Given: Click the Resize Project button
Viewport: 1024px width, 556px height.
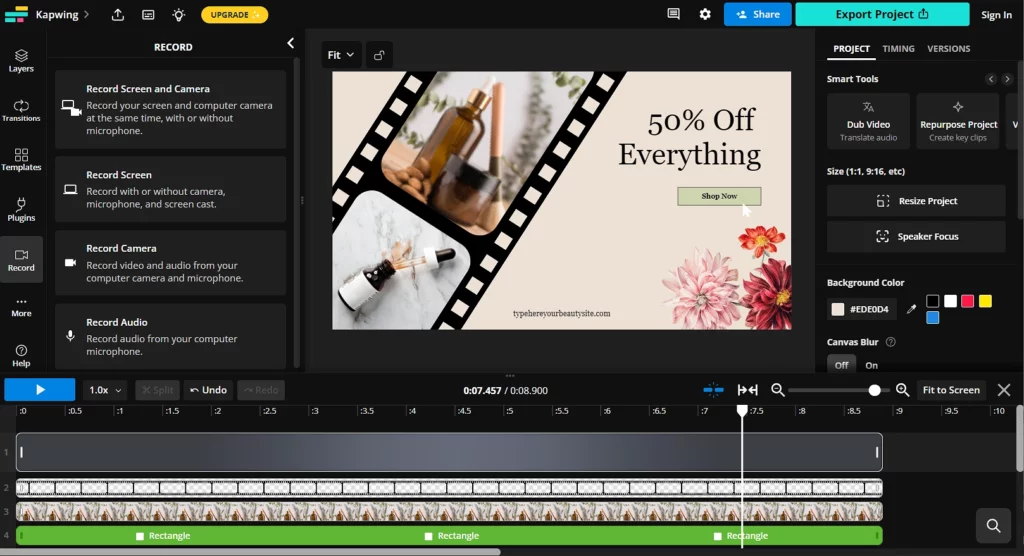Looking at the screenshot, I should tap(916, 201).
